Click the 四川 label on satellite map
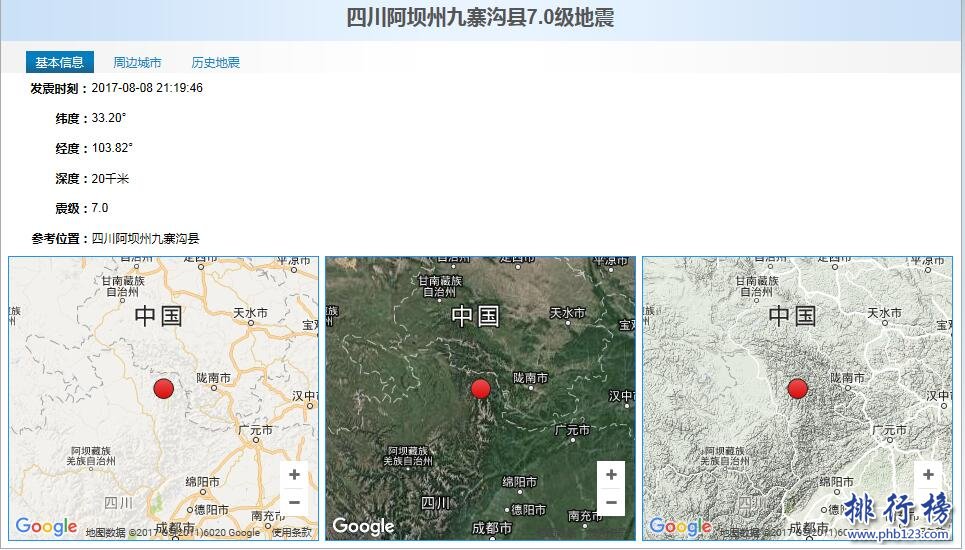Screen dimensions: 965x550 [436, 503]
